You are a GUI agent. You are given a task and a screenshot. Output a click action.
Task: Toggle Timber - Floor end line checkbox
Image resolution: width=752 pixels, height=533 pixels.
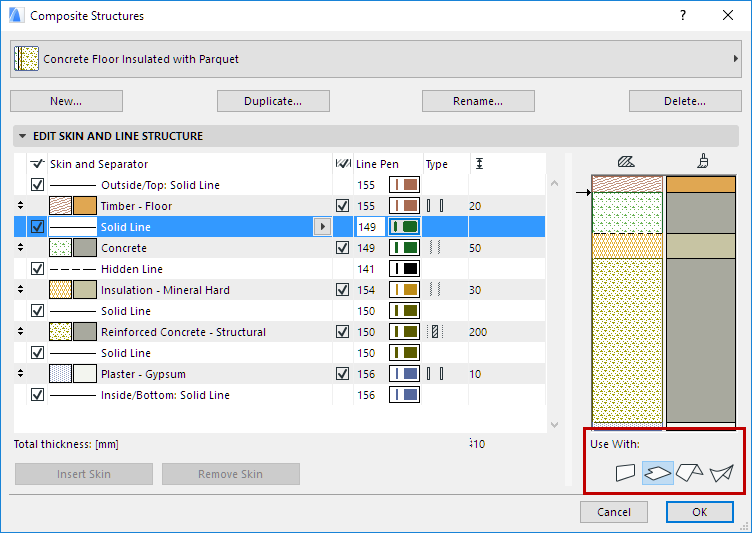click(x=342, y=206)
